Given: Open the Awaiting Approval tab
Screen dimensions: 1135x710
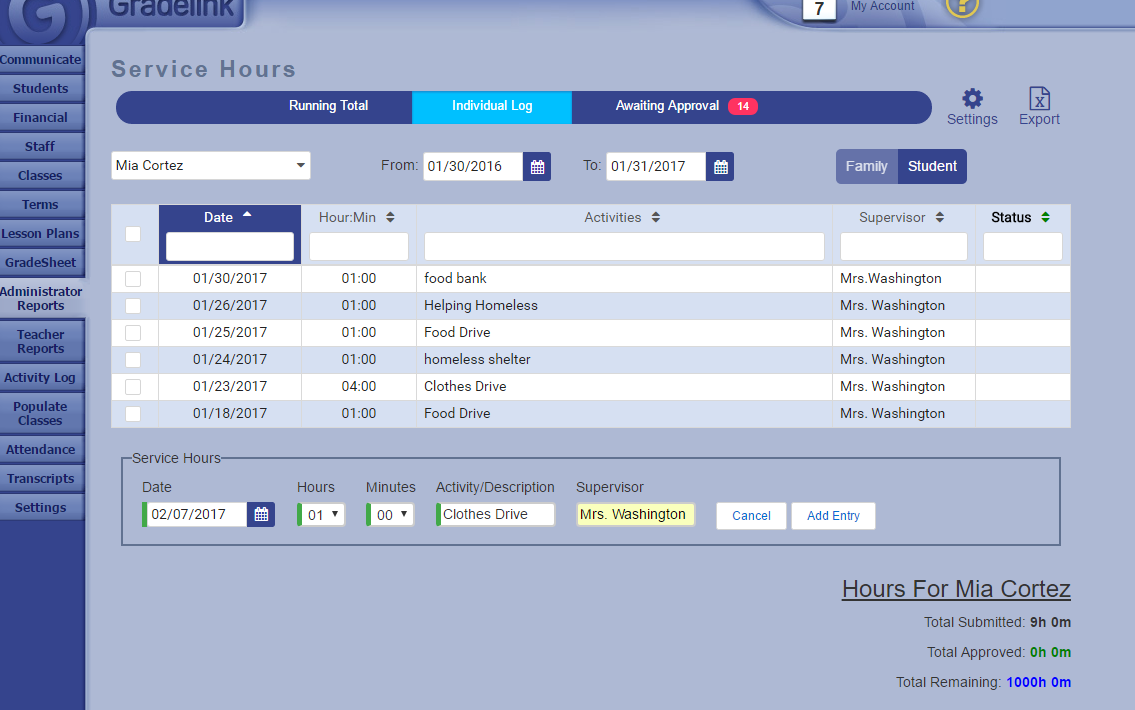Looking at the screenshot, I should click(668, 106).
